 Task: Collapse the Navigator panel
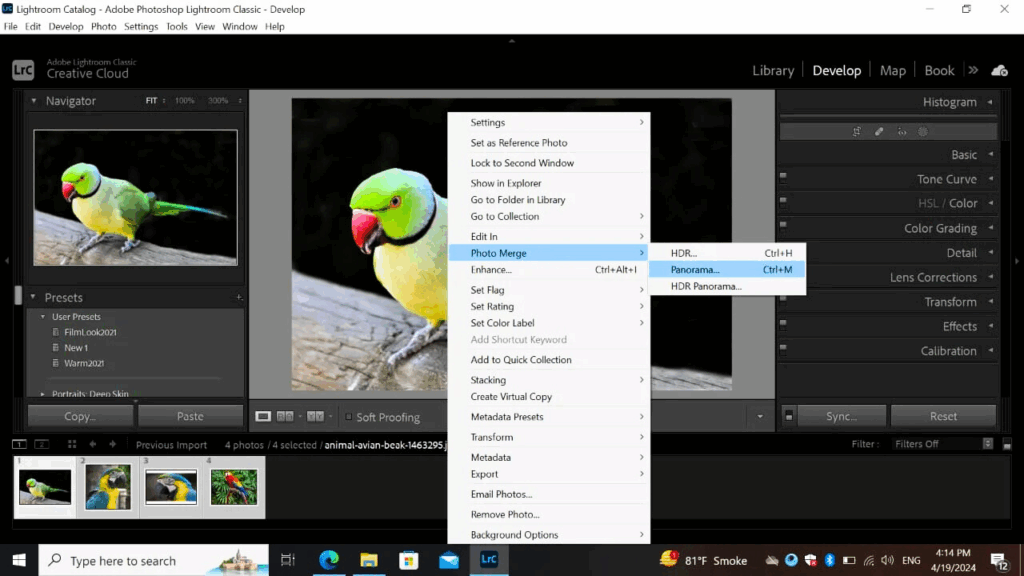[34, 101]
